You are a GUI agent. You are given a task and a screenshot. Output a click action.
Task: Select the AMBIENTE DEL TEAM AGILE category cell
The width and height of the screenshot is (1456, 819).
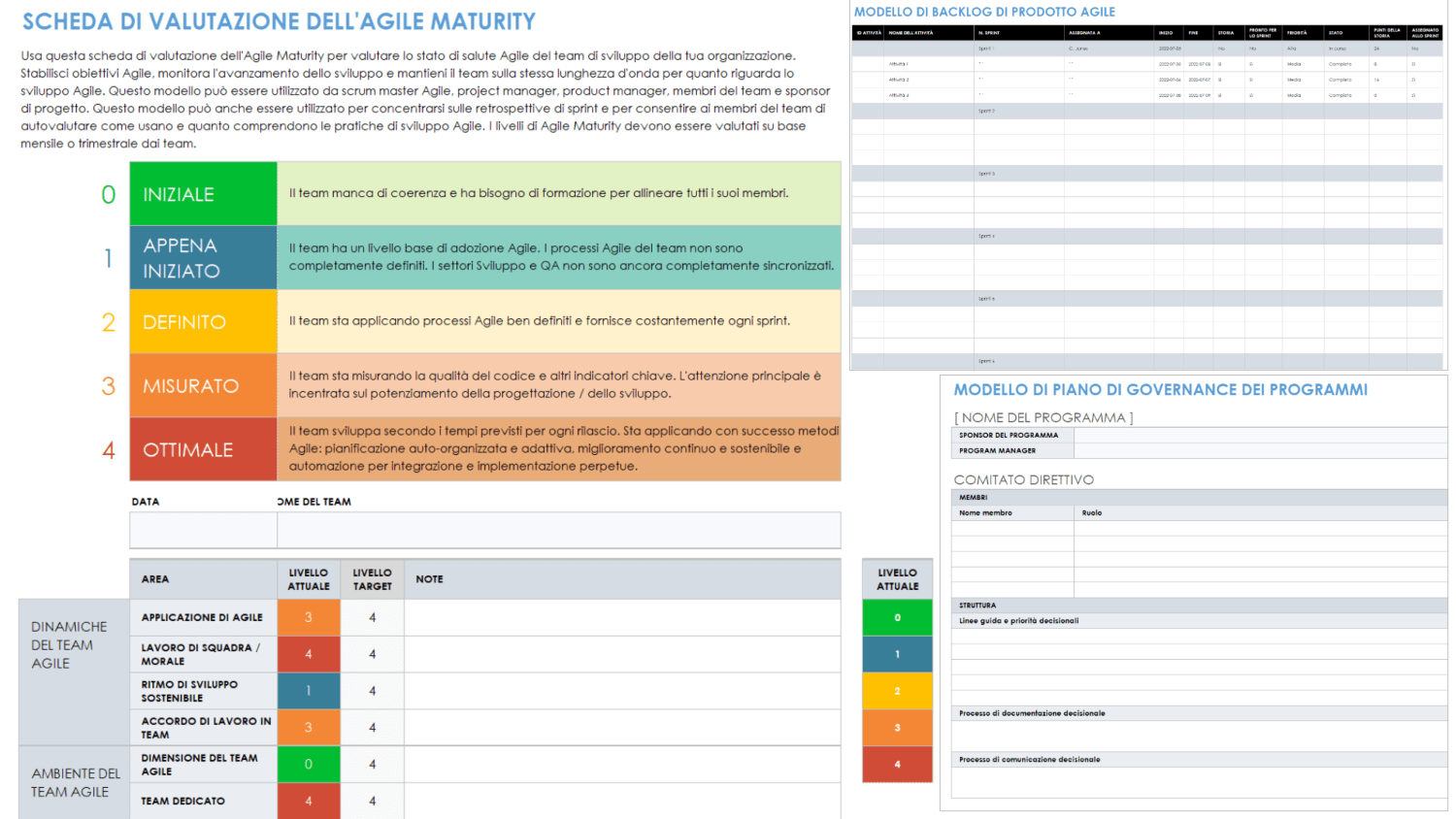[x=74, y=783]
